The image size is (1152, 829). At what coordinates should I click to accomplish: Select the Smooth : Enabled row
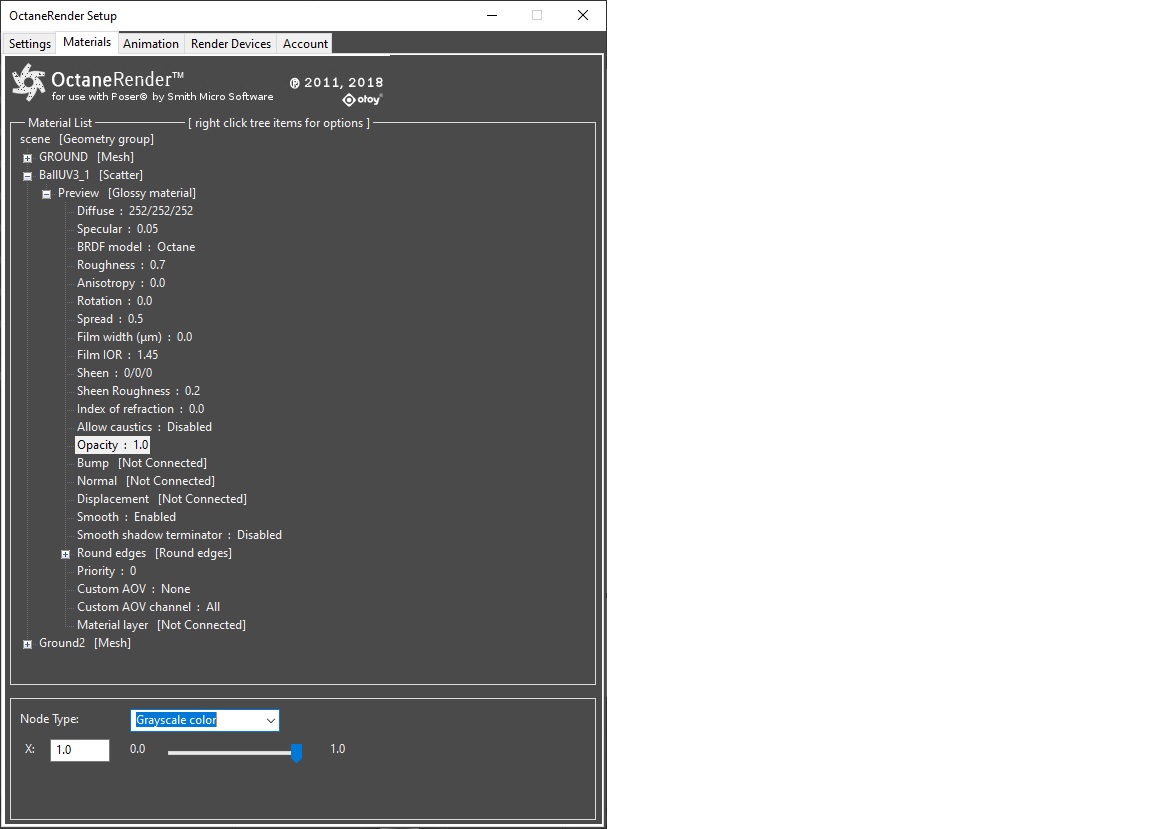point(126,517)
